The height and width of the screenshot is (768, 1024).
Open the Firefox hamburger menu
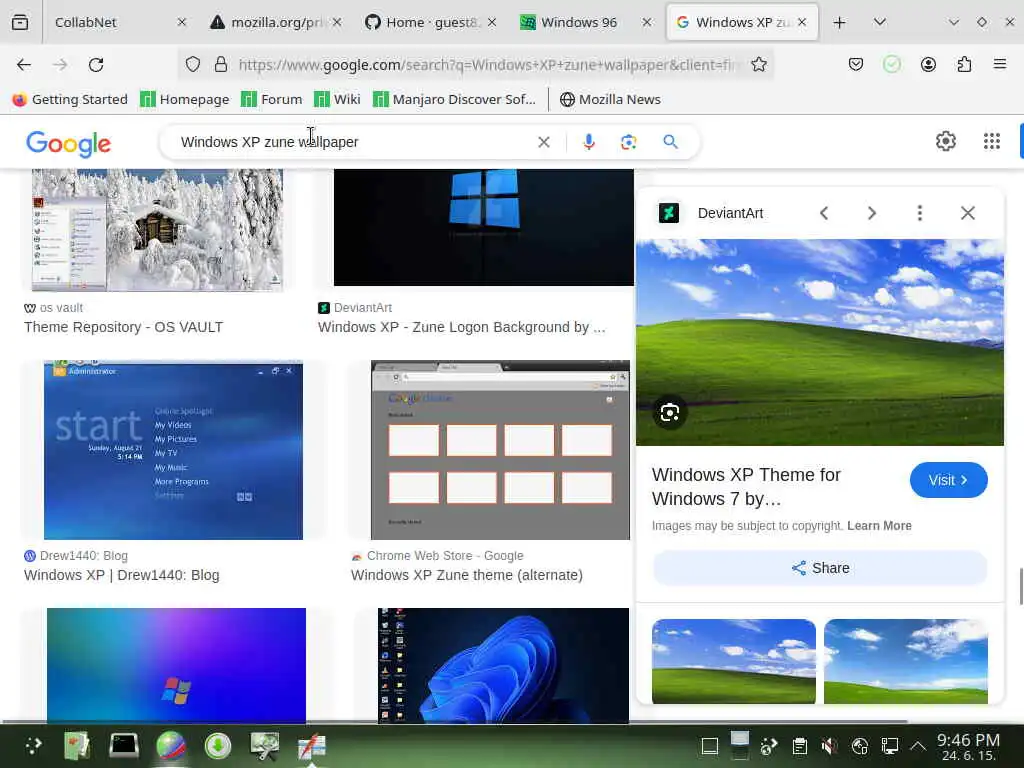click(x=999, y=65)
